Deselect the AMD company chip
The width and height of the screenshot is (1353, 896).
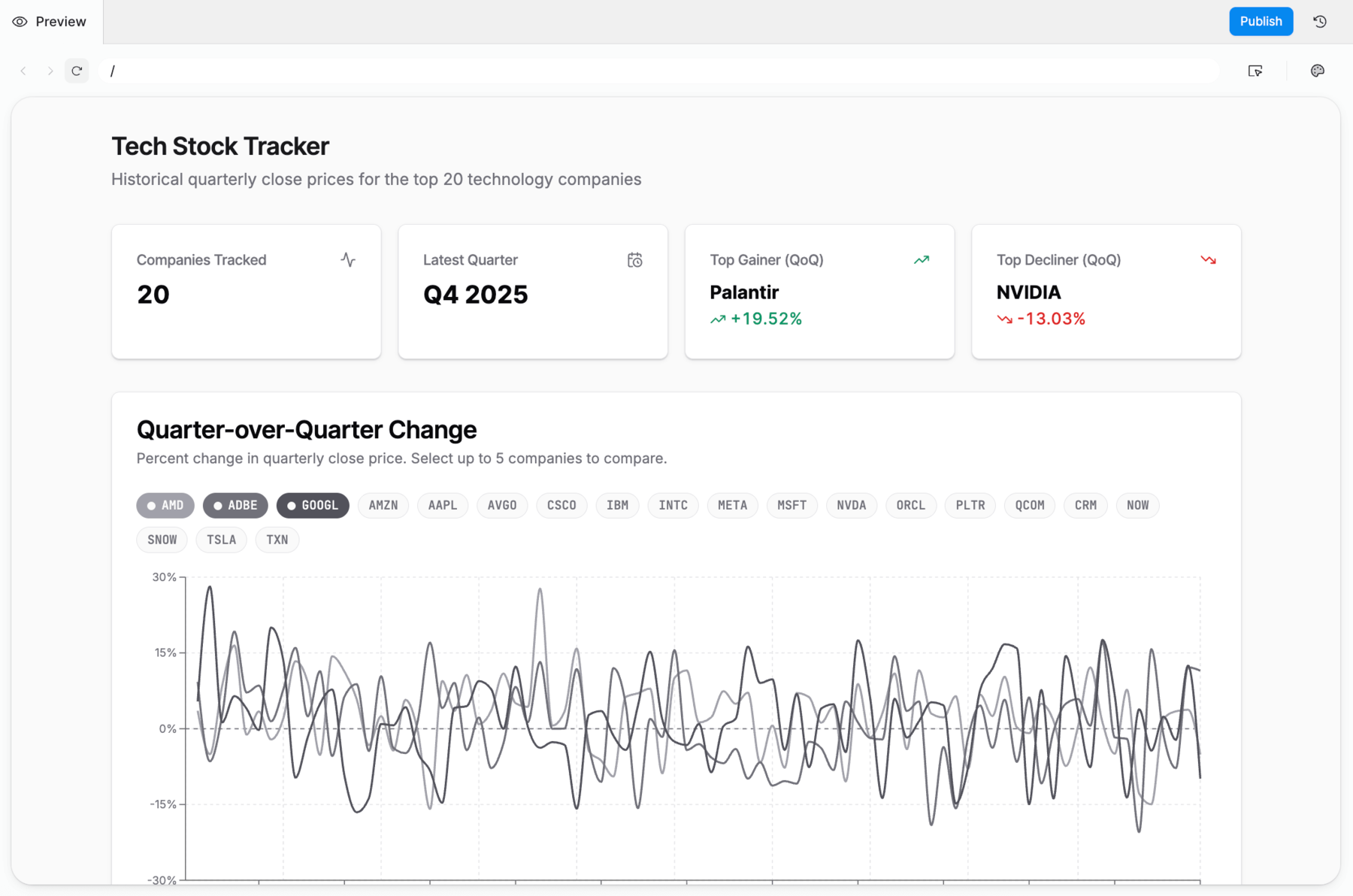point(165,506)
